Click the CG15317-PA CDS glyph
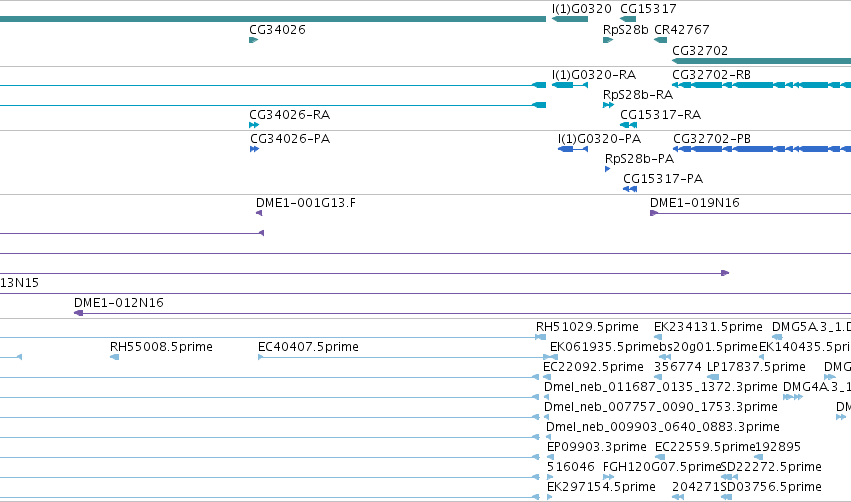This screenshot has width=851, height=502. tap(630, 189)
